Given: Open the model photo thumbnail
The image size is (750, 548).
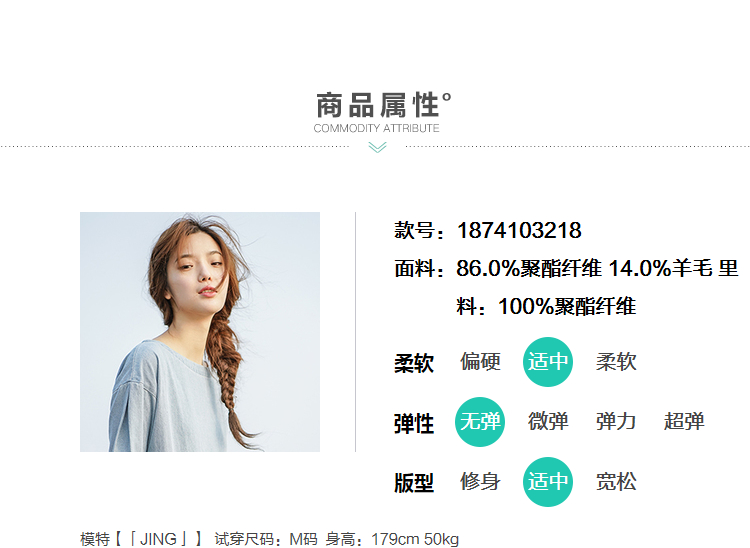Looking at the screenshot, I should [x=200, y=332].
